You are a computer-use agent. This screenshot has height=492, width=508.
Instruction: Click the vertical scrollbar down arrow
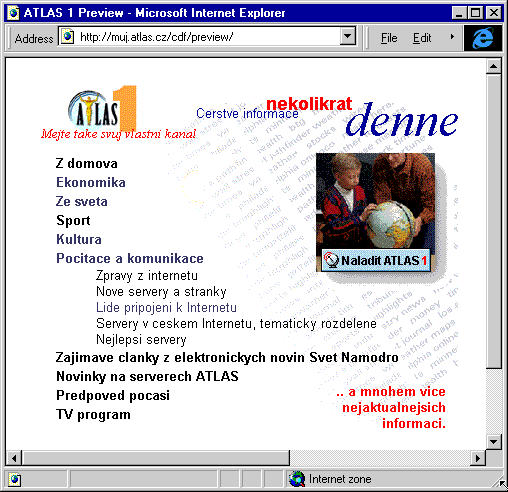pos(494,442)
